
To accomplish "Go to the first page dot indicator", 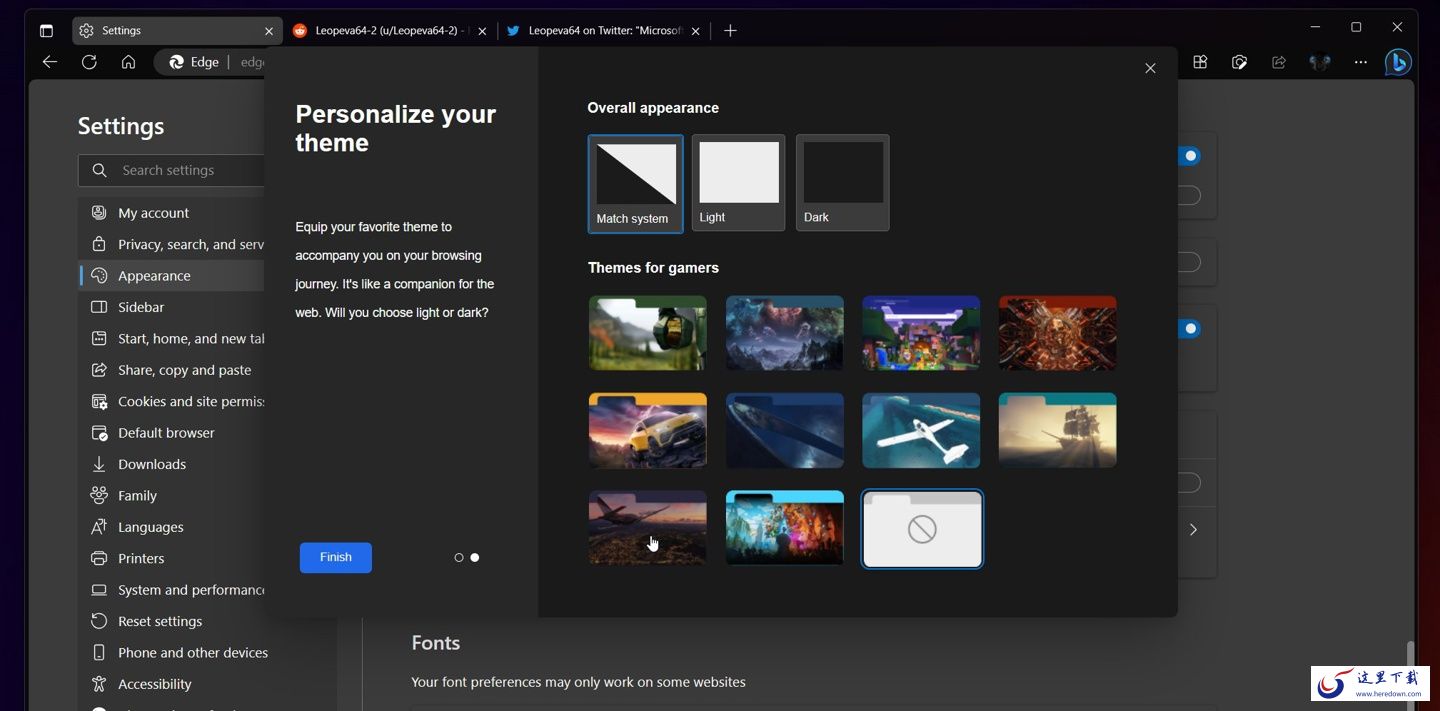I will pos(459,558).
